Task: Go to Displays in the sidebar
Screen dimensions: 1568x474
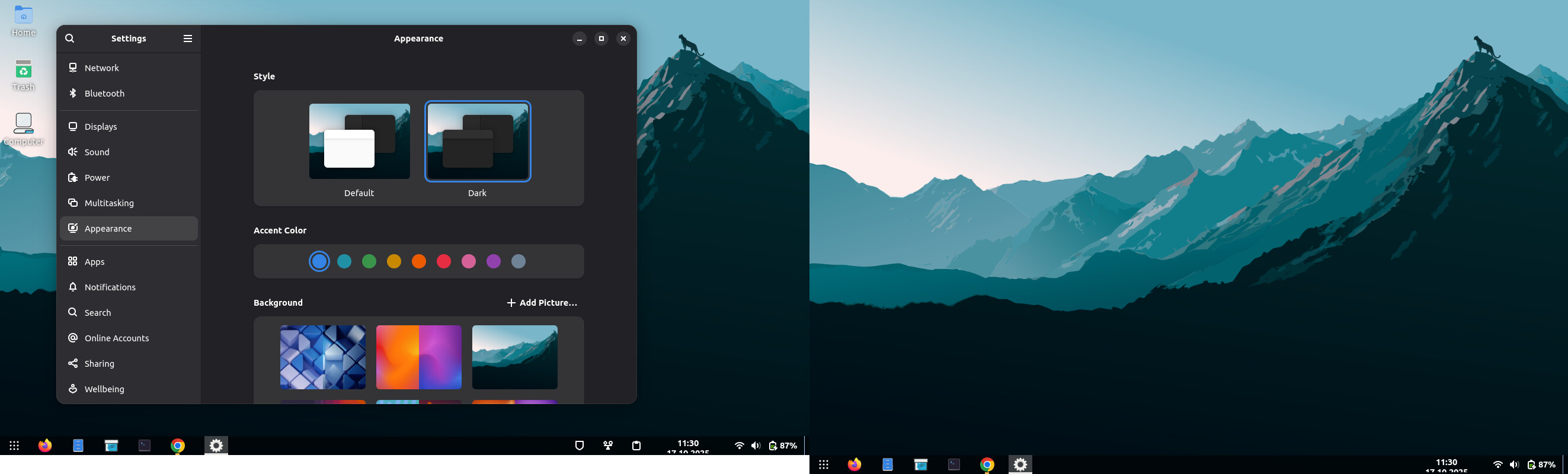Action: (x=100, y=127)
